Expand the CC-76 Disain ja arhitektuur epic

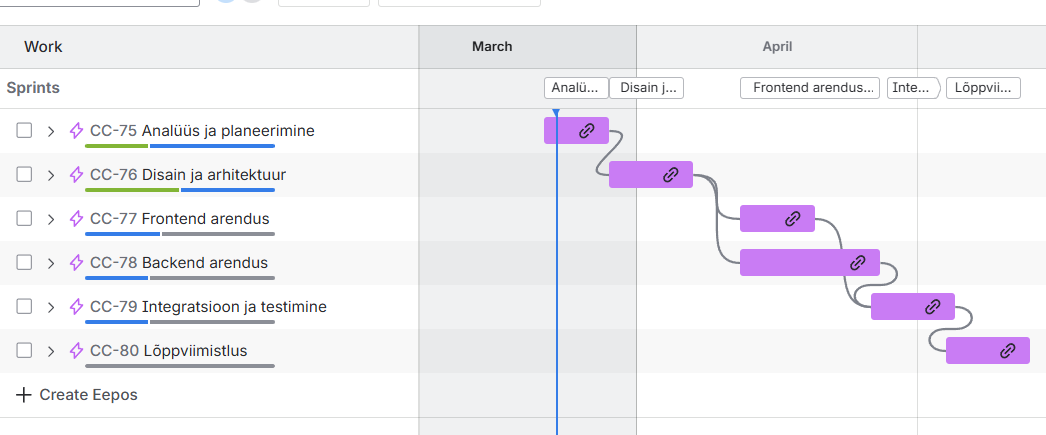click(51, 175)
